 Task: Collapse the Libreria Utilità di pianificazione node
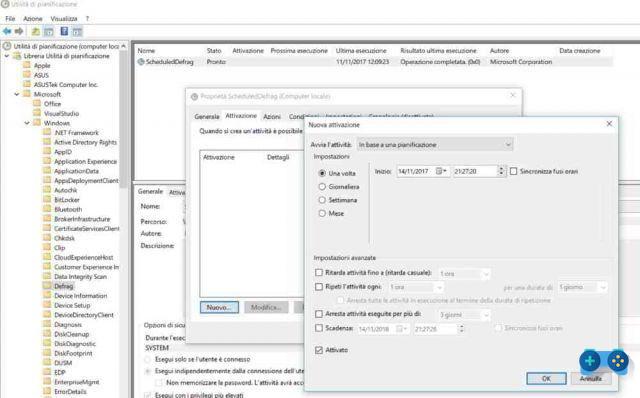(x=7, y=56)
